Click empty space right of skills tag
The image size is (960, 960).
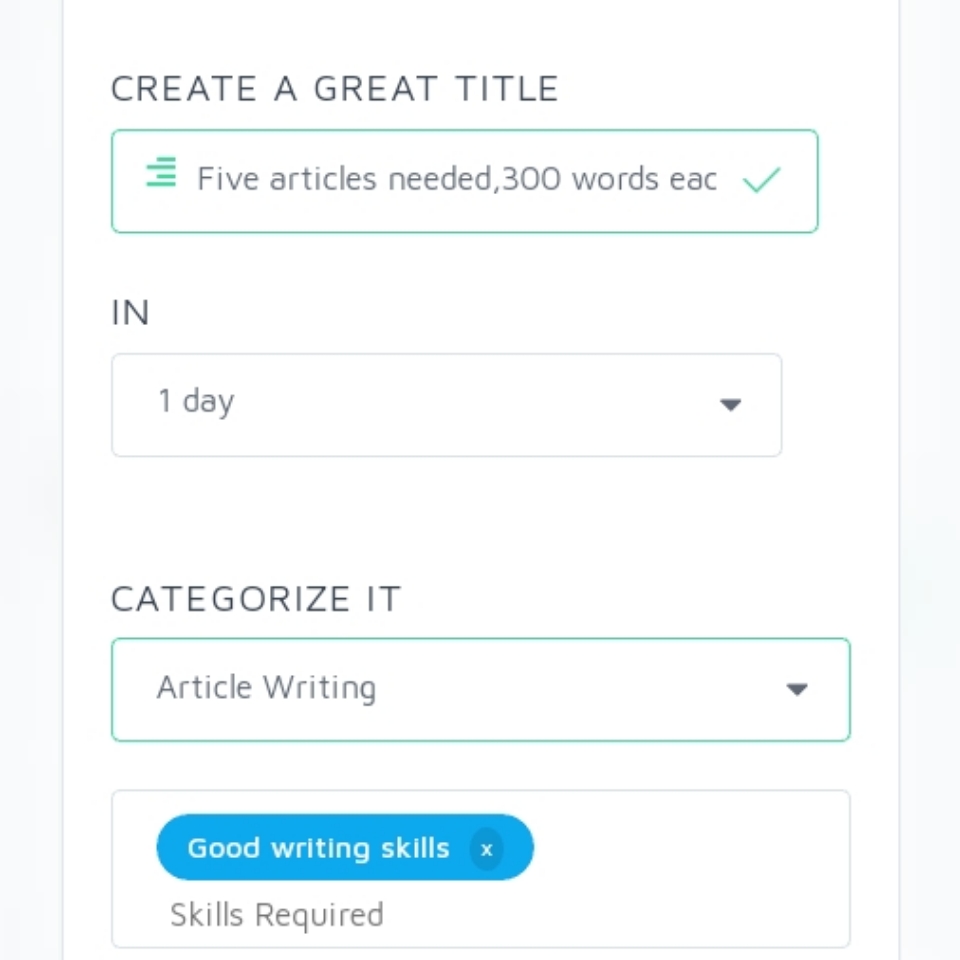pyautogui.click(x=690, y=848)
